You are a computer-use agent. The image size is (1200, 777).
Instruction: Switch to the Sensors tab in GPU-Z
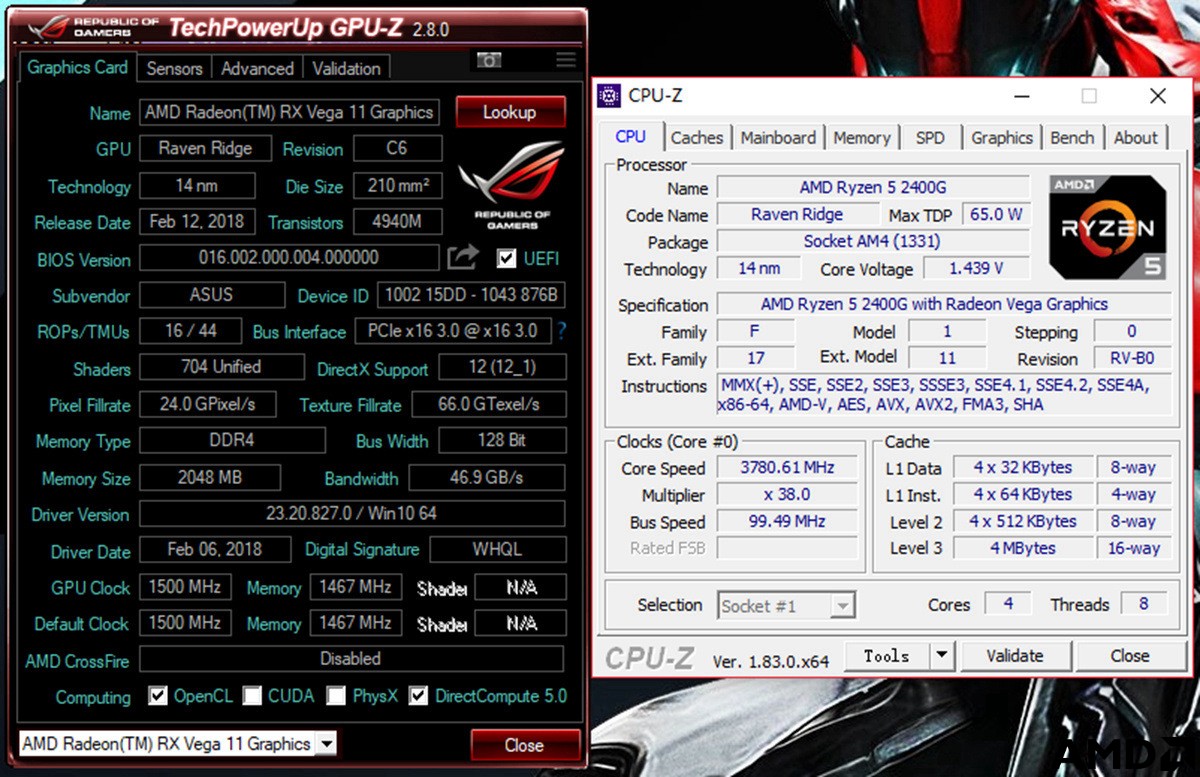(174, 68)
